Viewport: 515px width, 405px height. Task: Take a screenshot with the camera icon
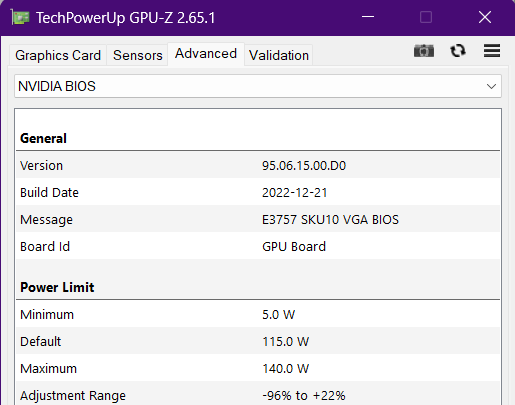pyautogui.click(x=424, y=51)
